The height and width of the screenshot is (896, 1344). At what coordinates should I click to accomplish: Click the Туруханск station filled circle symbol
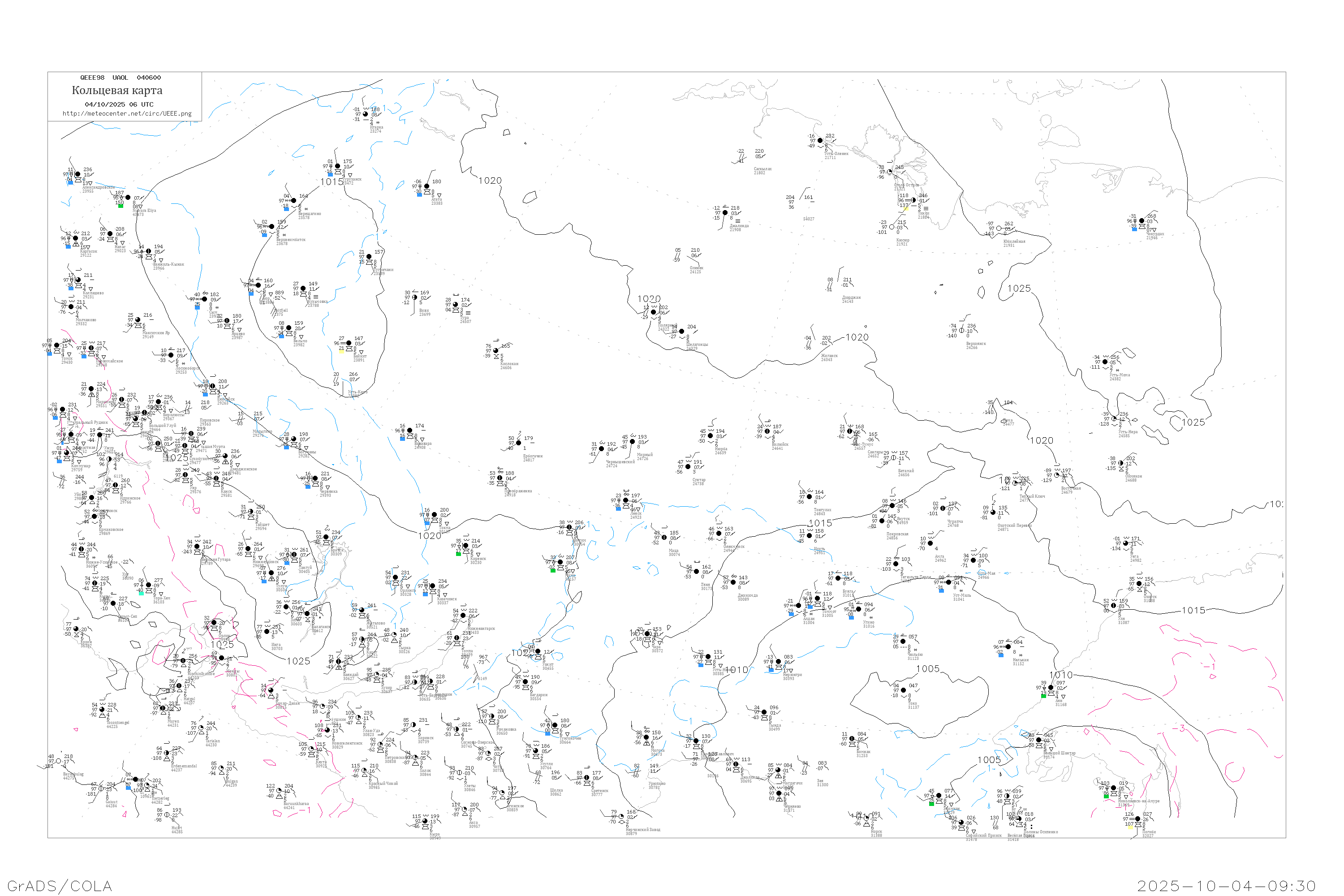[x=338, y=166]
